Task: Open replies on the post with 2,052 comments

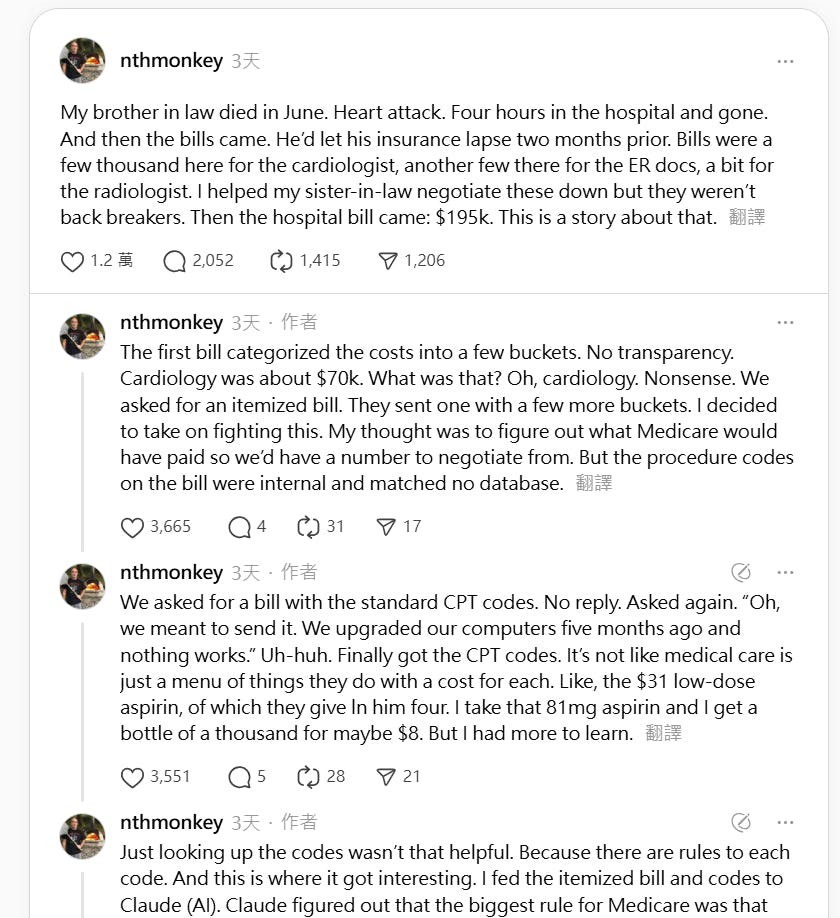Action: (x=175, y=261)
